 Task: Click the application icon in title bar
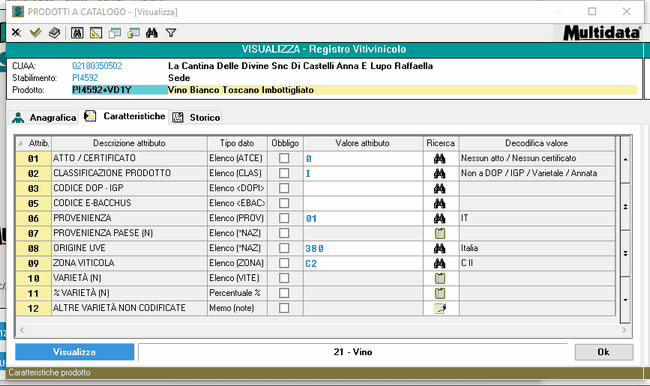pyautogui.click(x=18, y=12)
